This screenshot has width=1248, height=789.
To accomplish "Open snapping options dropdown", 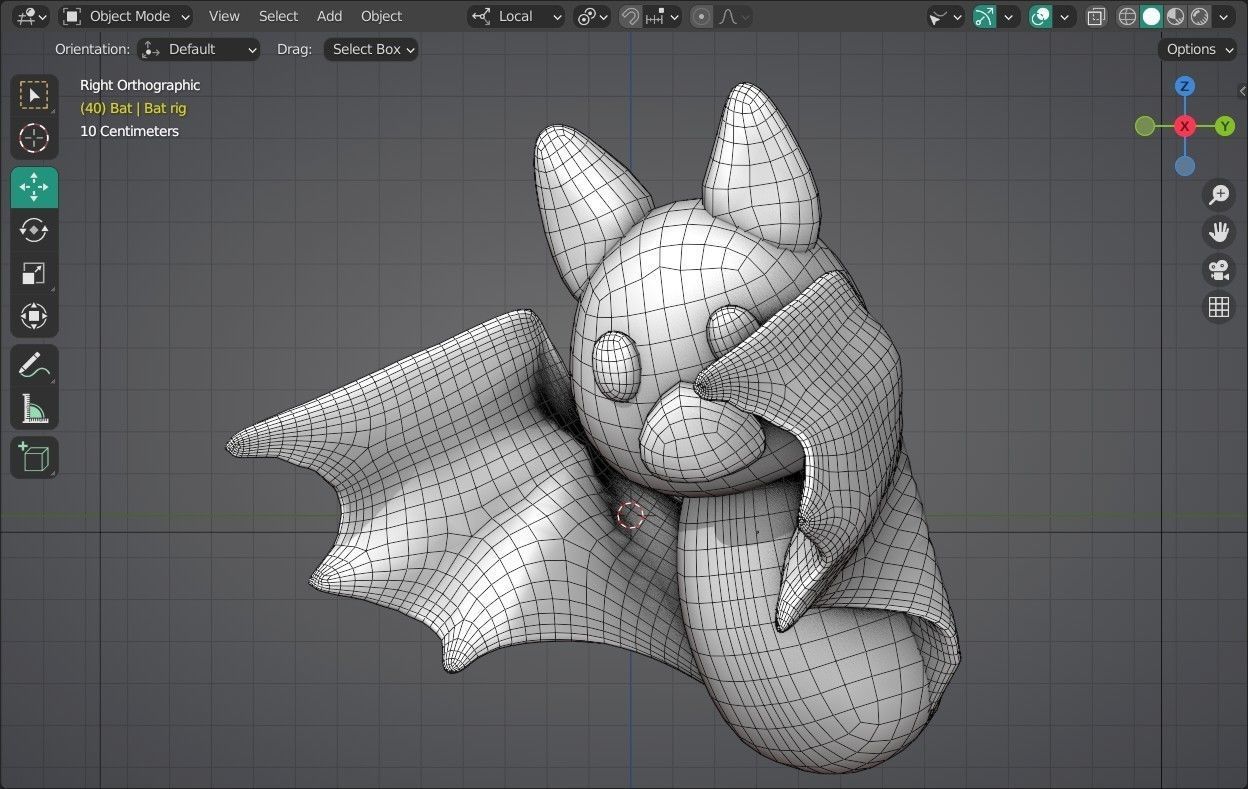I will click(662, 16).
